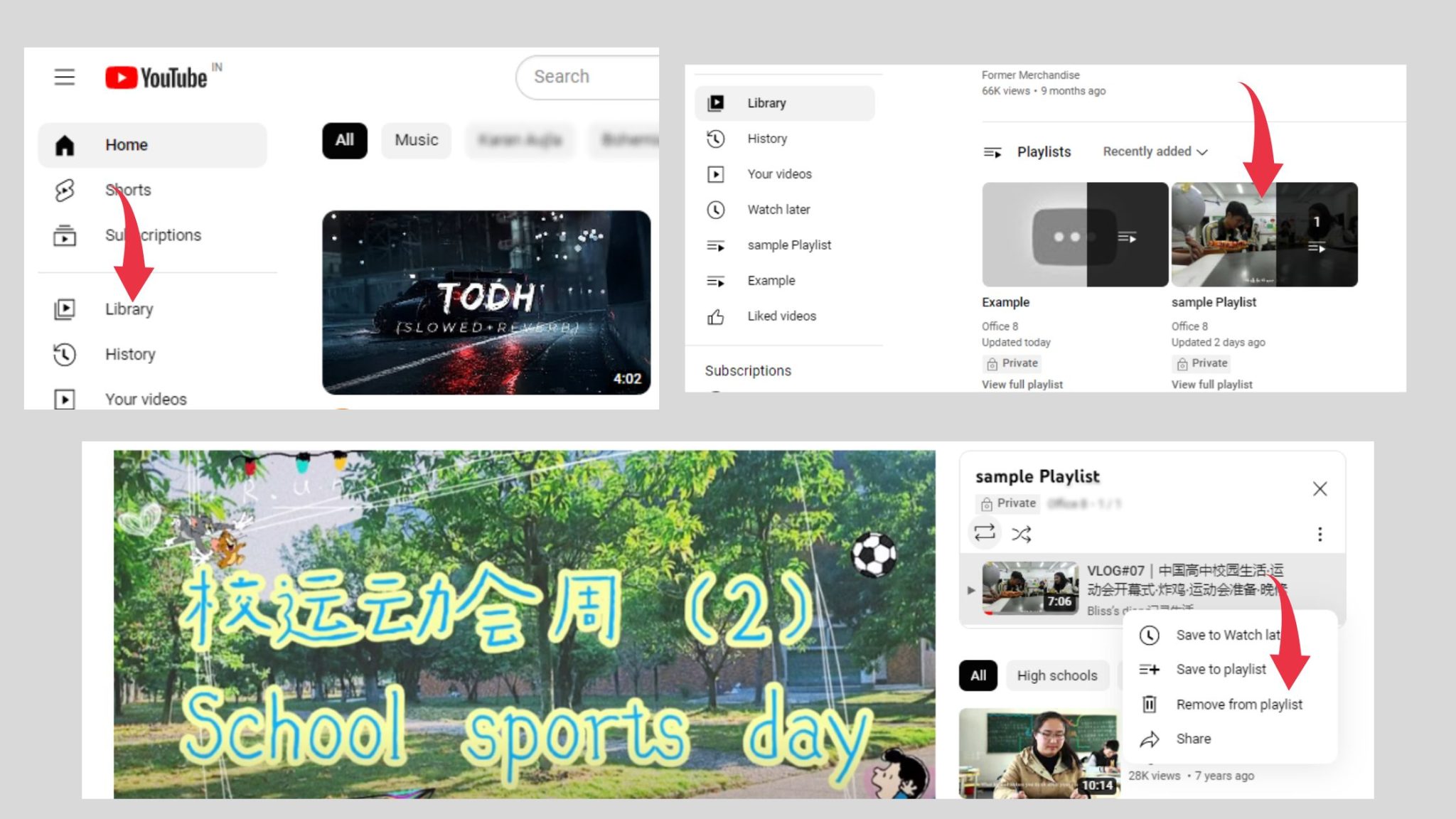This screenshot has height=819, width=1456.
Task: Click the History icon in sidebar
Action: (65, 354)
